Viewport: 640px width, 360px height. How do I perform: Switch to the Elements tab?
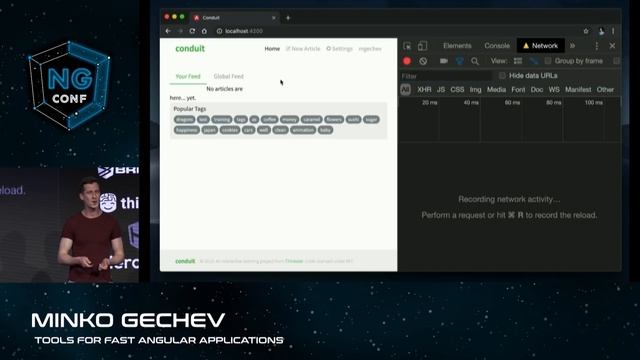click(x=457, y=46)
